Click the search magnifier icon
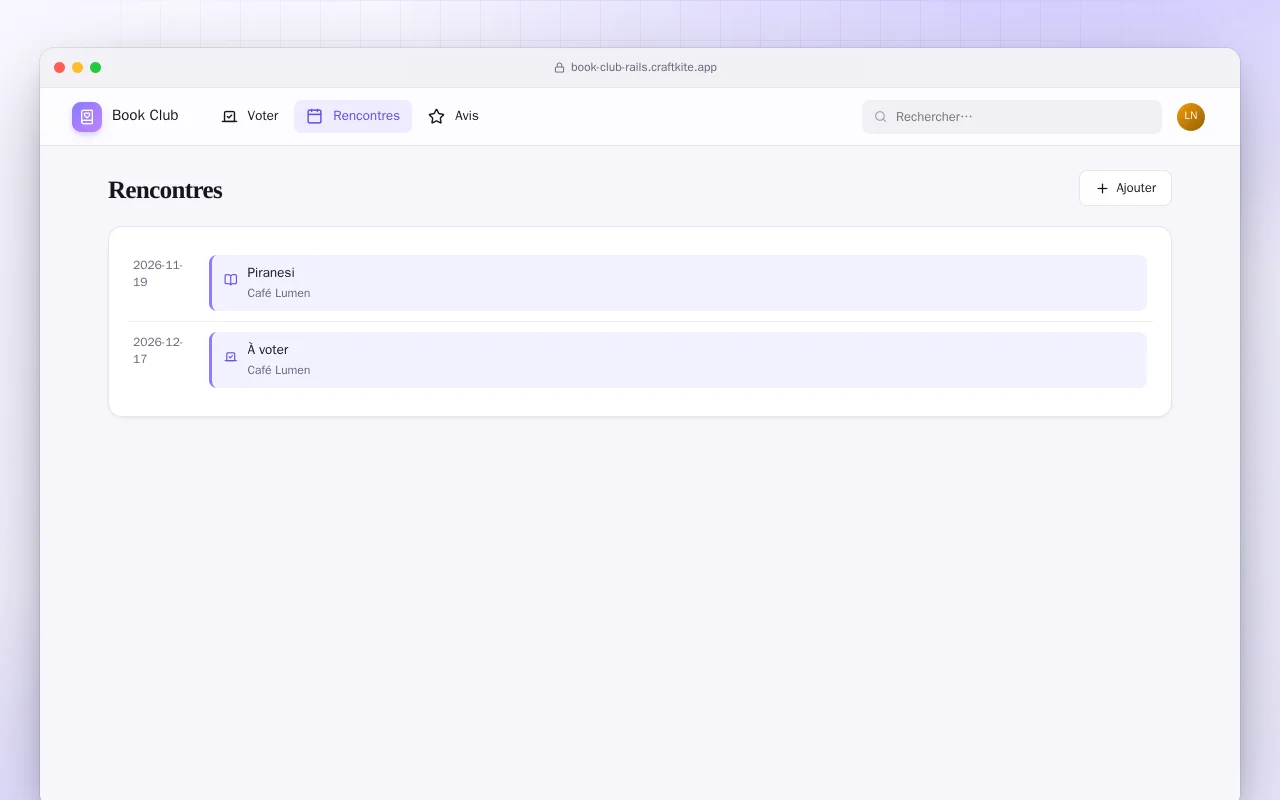 point(880,117)
